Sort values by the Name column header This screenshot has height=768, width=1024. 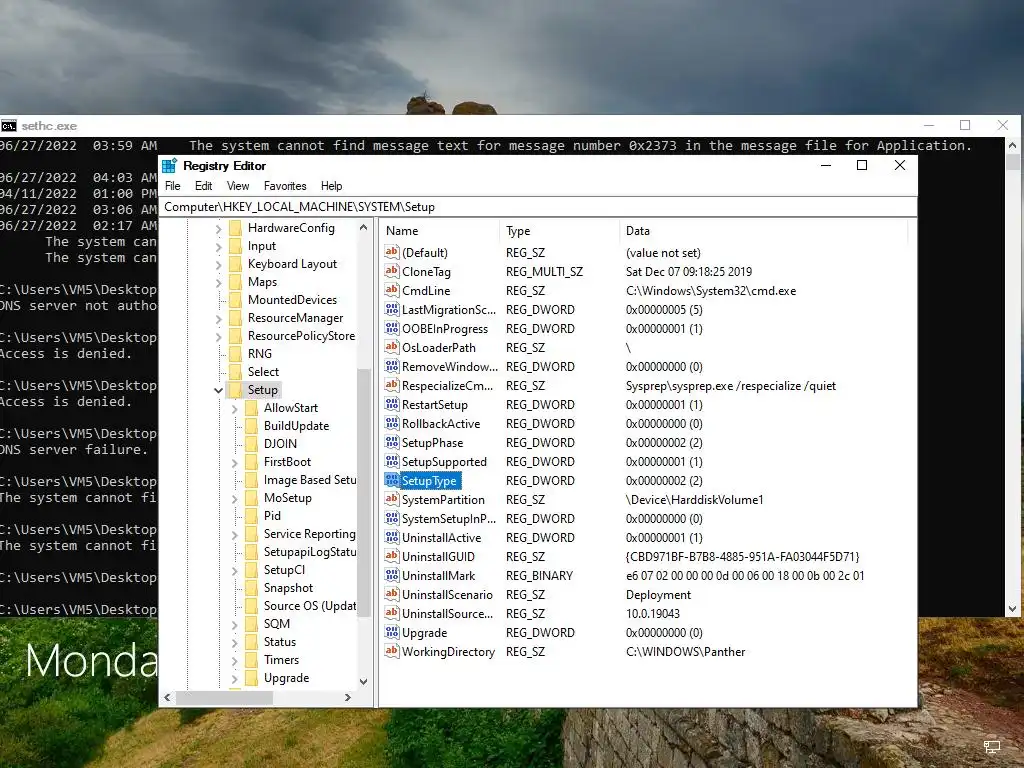[439, 231]
